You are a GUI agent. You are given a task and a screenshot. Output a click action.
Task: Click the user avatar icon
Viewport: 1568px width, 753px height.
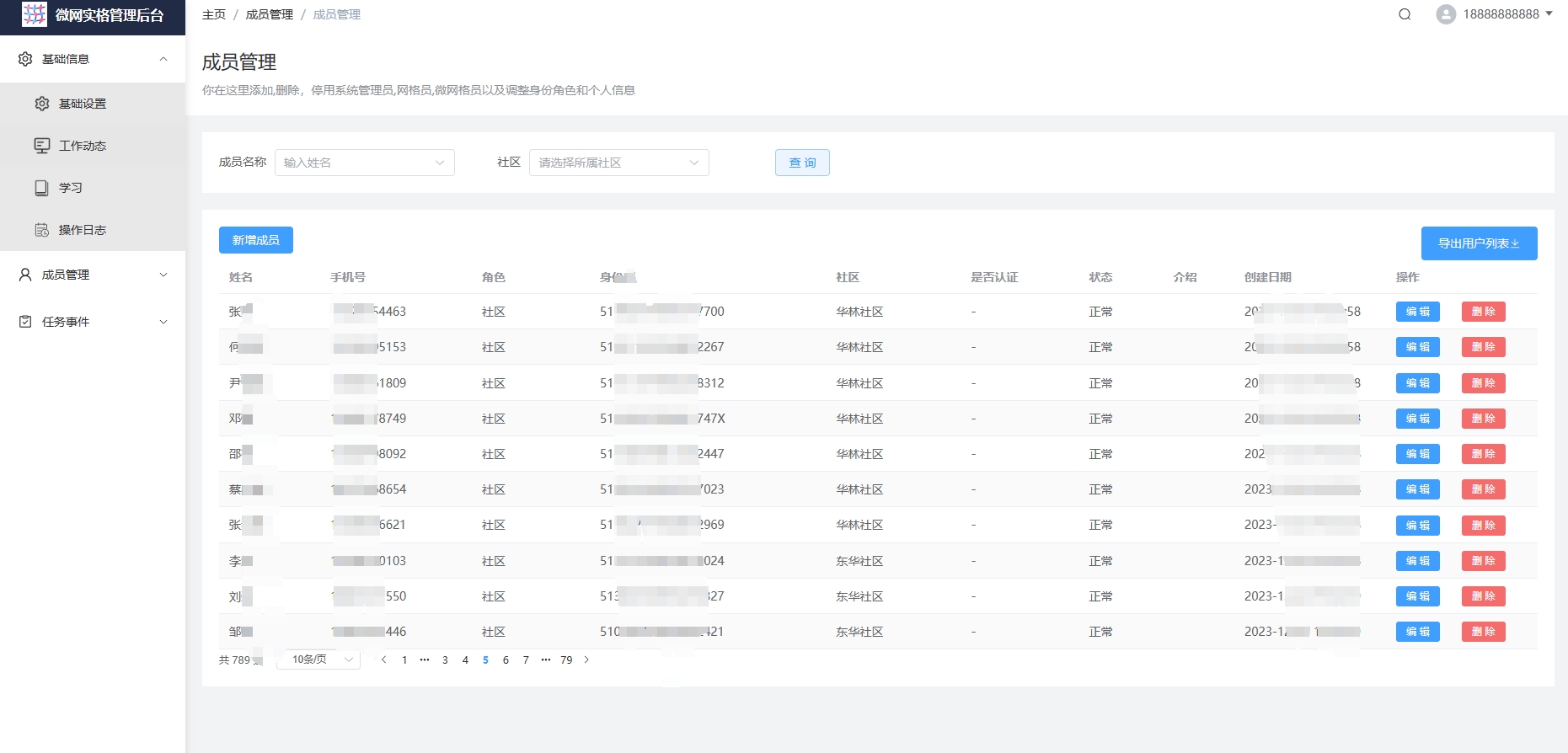[x=1446, y=14]
